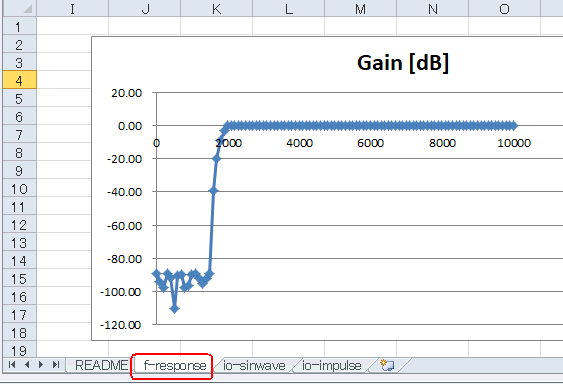Image resolution: width=563 pixels, height=384 pixels.
Task: Click the 10000 horizontal axis label
Action: pos(514,143)
